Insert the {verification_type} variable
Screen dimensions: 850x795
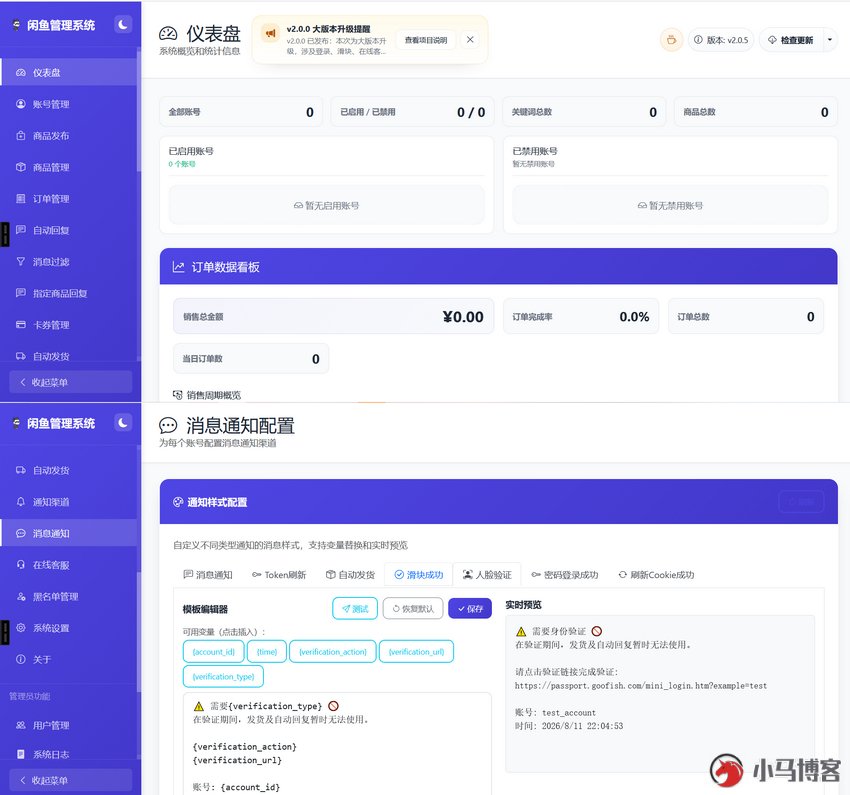223,676
